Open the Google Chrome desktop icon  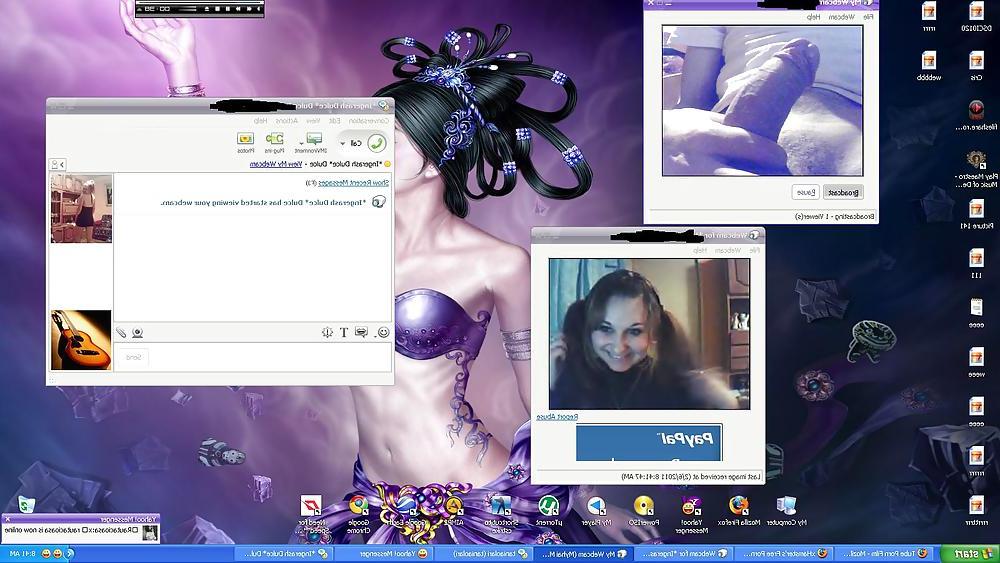point(358,515)
